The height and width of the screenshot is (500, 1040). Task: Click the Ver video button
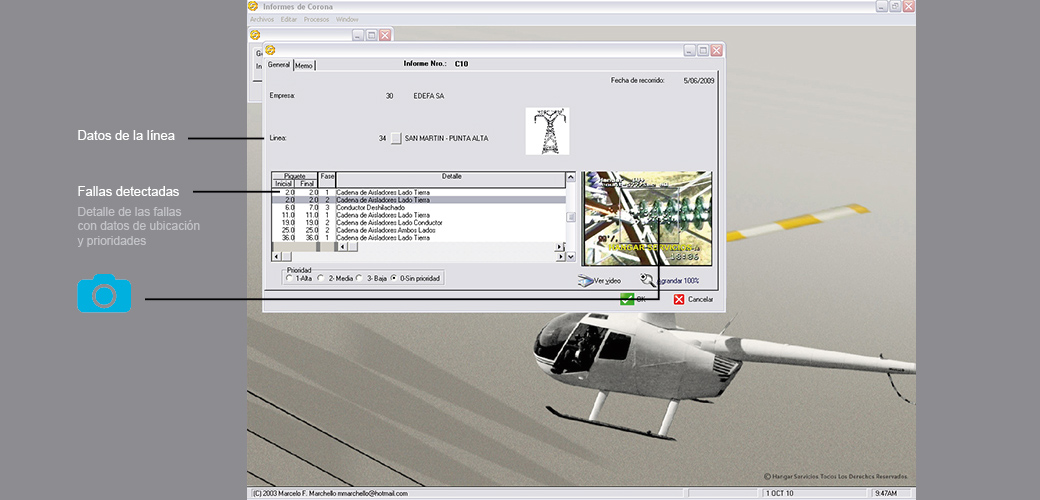point(600,281)
